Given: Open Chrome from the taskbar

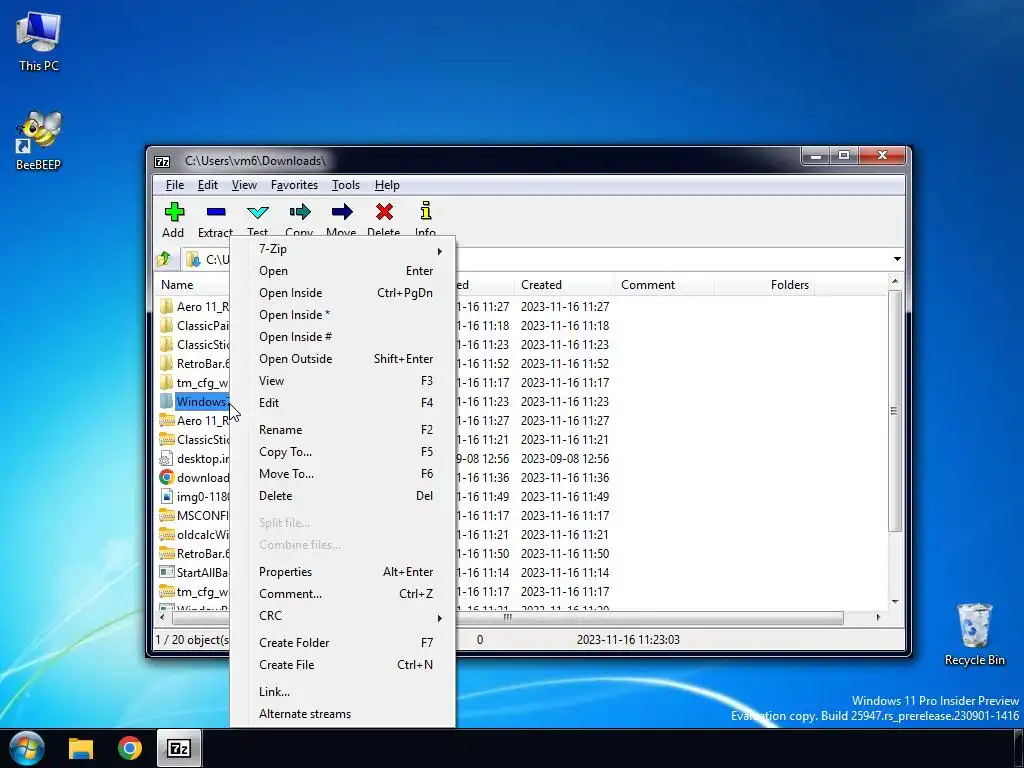Looking at the screenshot, I should (x=130, y=748).
